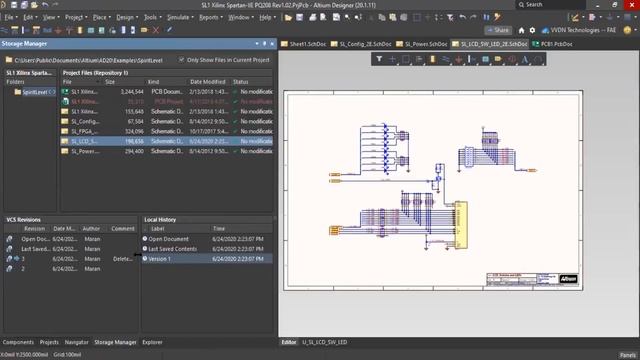Open the Place menu

coord(102,18)
